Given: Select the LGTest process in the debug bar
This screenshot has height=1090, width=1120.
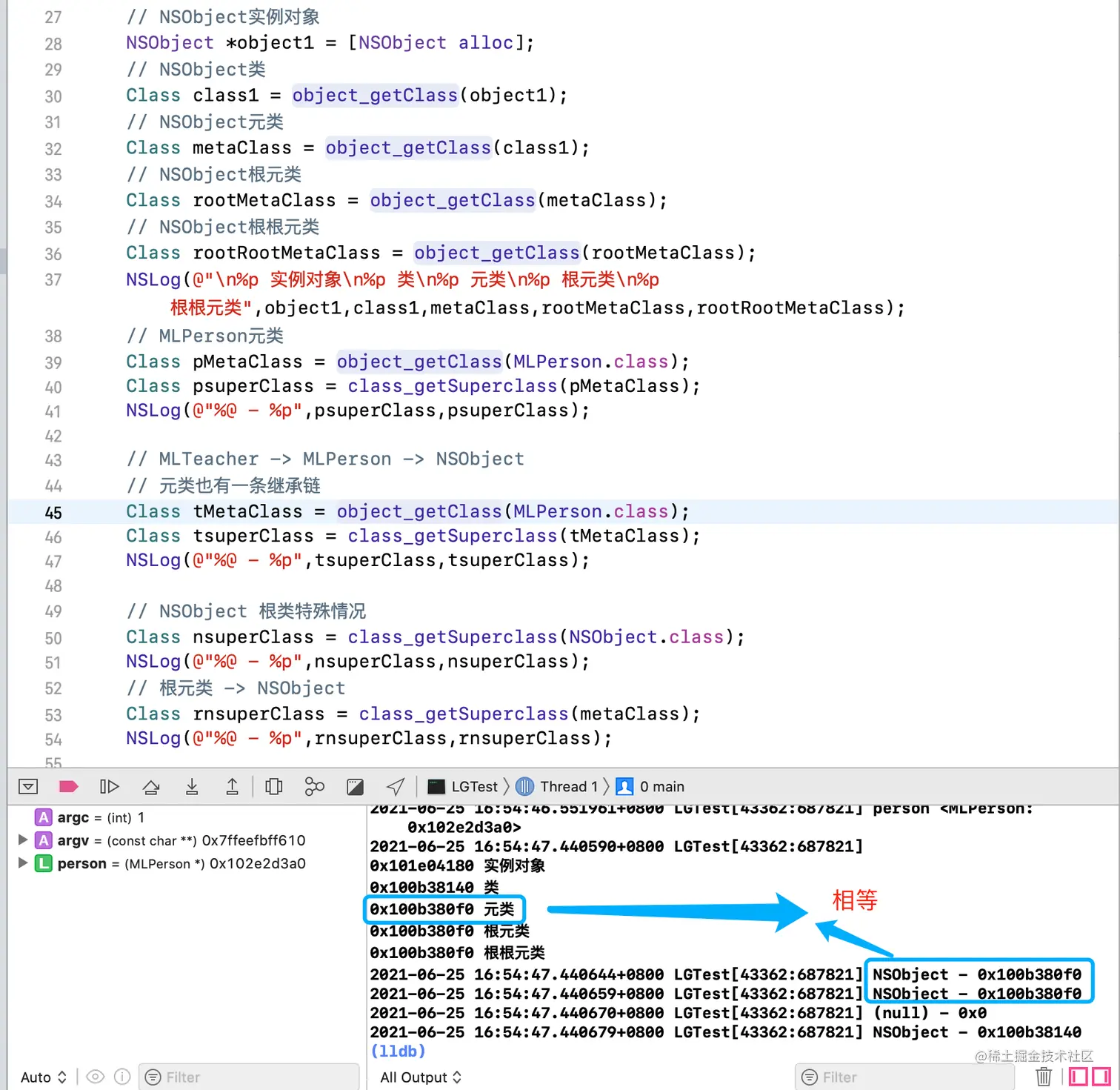Looking at the screenshot, I should 463,786.
